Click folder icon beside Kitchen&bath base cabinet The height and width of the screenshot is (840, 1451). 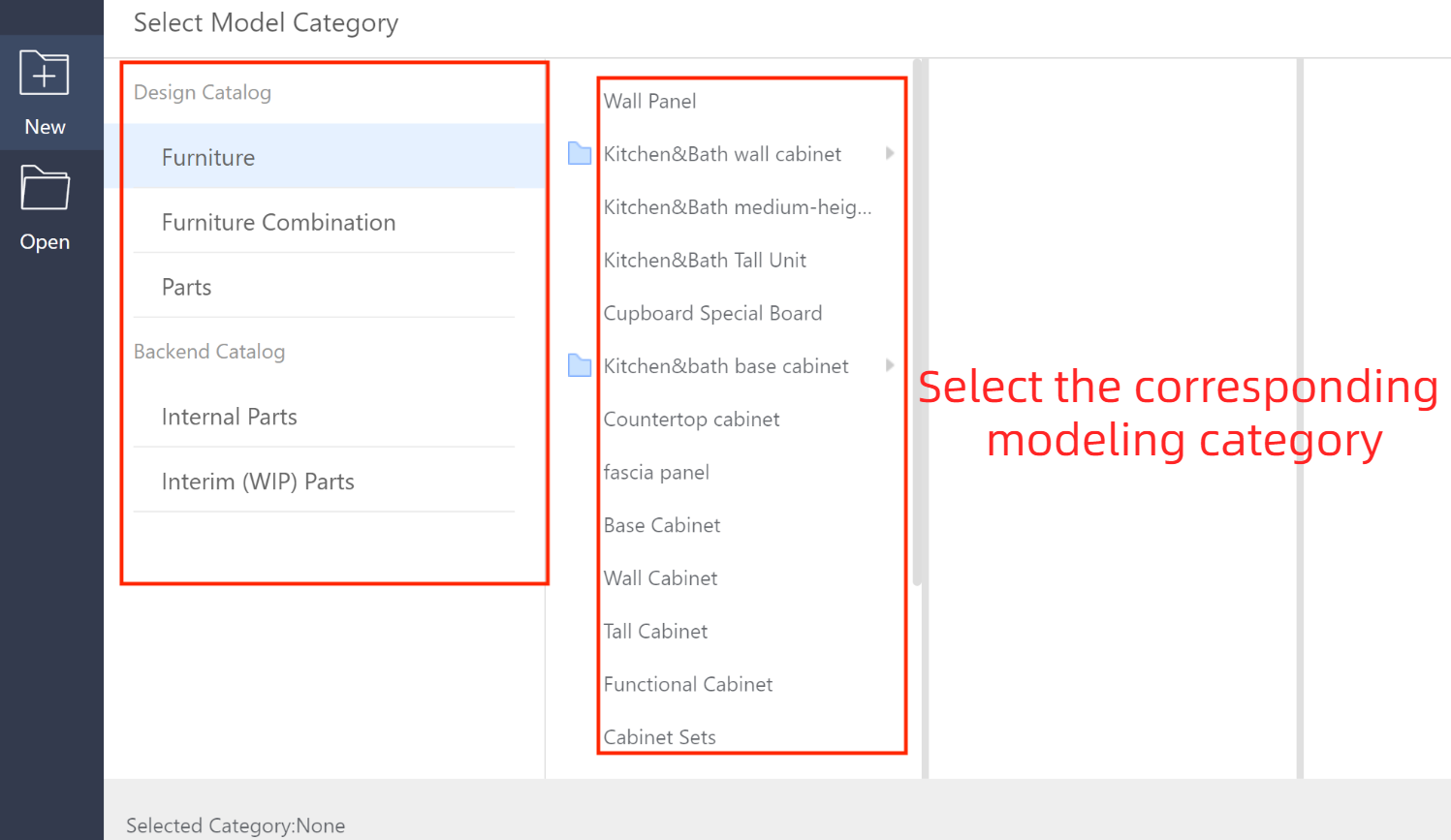[x=580, y=366]
